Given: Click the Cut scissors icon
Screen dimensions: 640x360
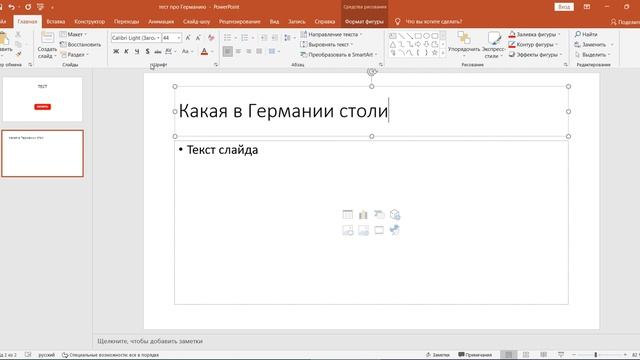Looking at the screenshot, I should tap(18, 34).
